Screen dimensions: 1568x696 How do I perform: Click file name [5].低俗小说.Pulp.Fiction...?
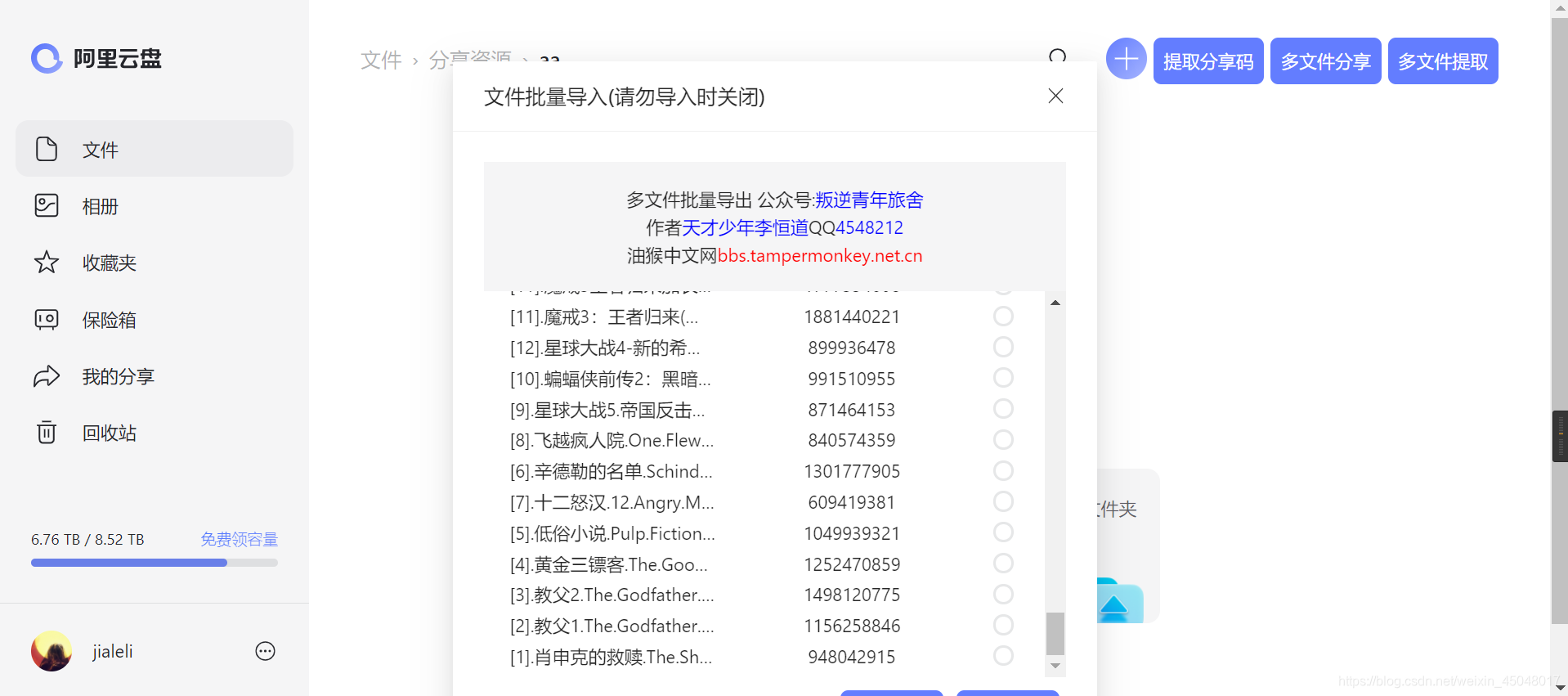tap(612, 533)
